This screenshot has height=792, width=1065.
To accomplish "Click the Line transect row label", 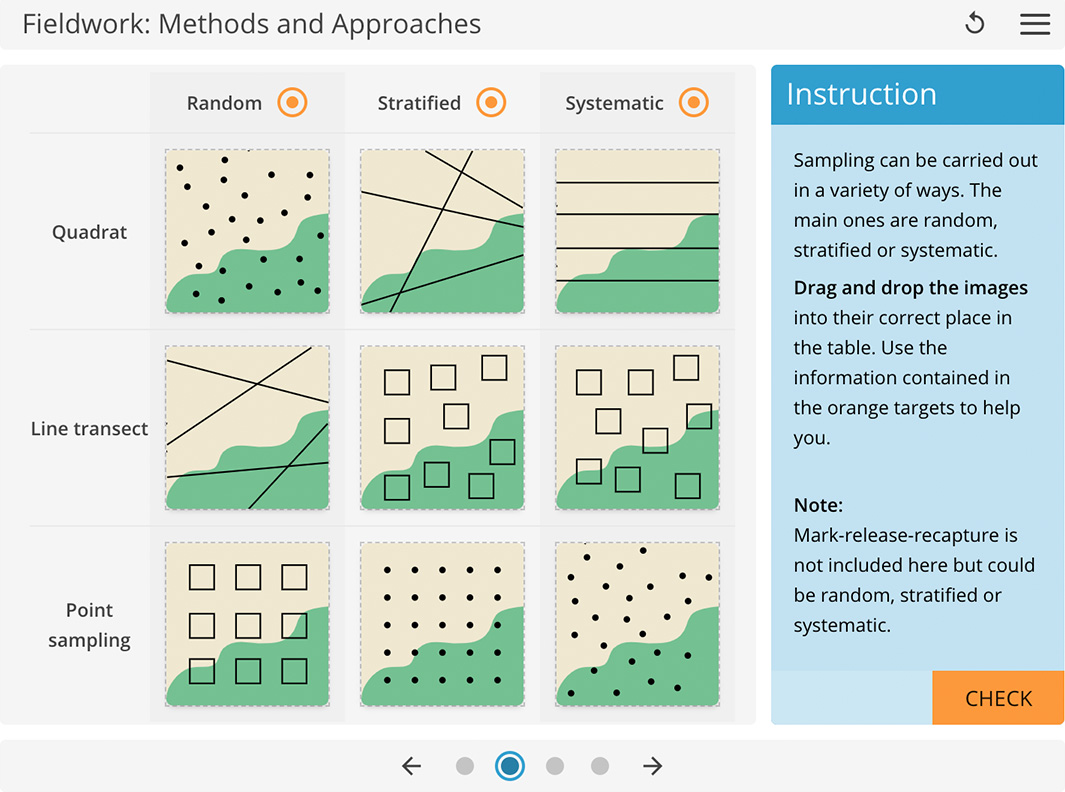I will click(x=89, y=428).
